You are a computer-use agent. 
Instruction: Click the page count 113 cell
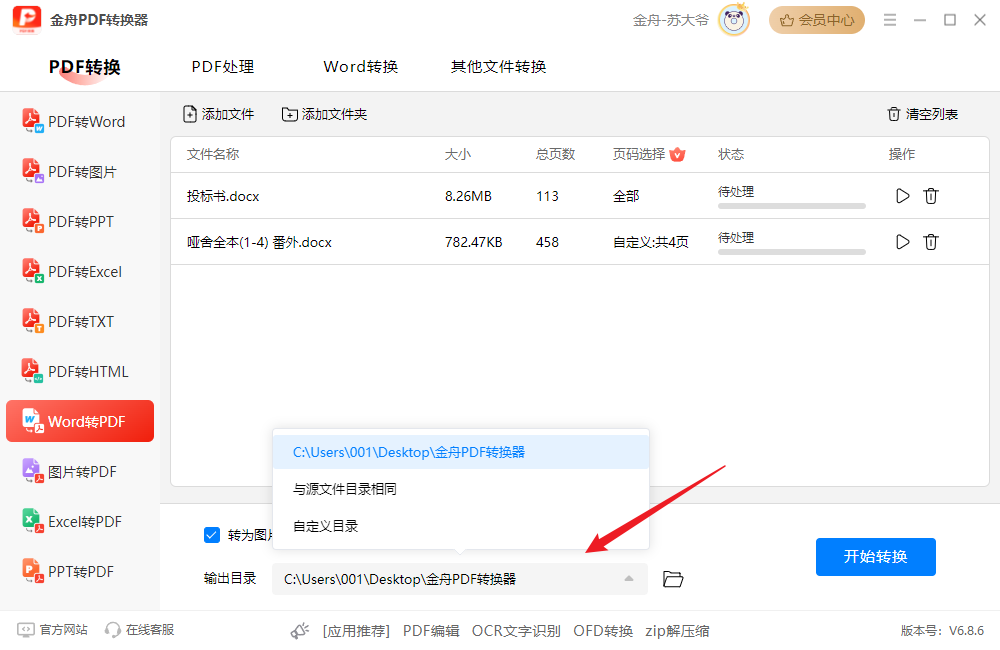pyautogui.click(x=547, y=196)
